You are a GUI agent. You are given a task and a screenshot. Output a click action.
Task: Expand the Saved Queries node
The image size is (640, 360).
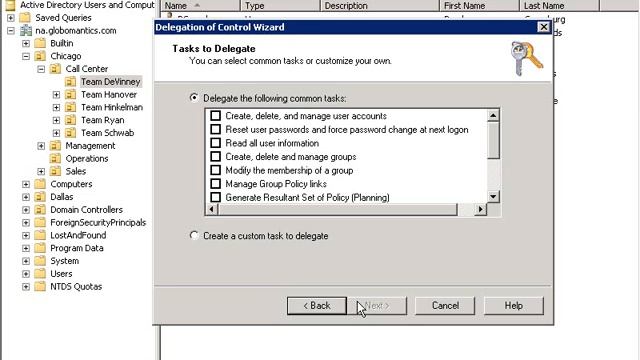coord(11,18)
